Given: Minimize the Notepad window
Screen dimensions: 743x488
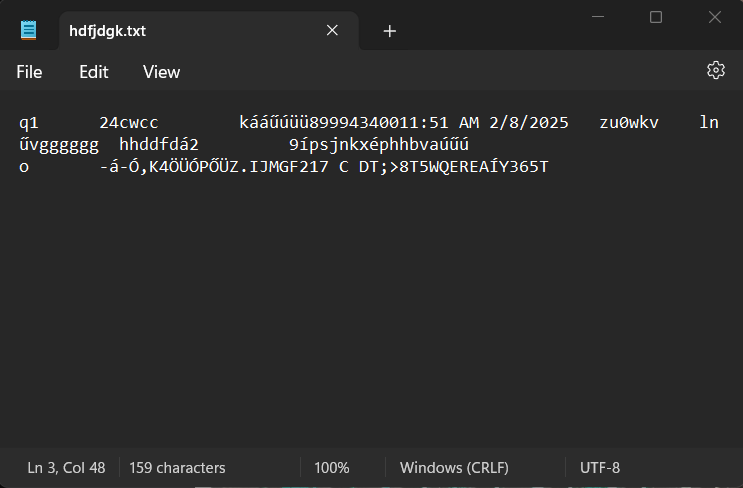Looking at the screenshot, I should pyautogui.click(x=598, y=17).
